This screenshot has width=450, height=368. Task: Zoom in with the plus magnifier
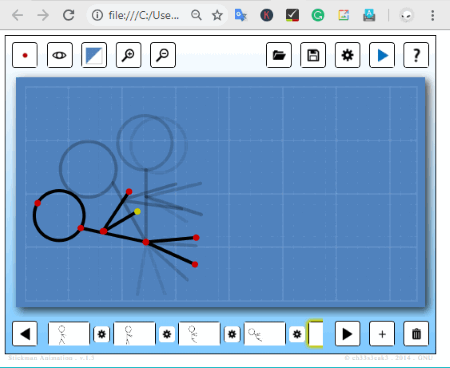pyautogui.click(x=128, y=55)
